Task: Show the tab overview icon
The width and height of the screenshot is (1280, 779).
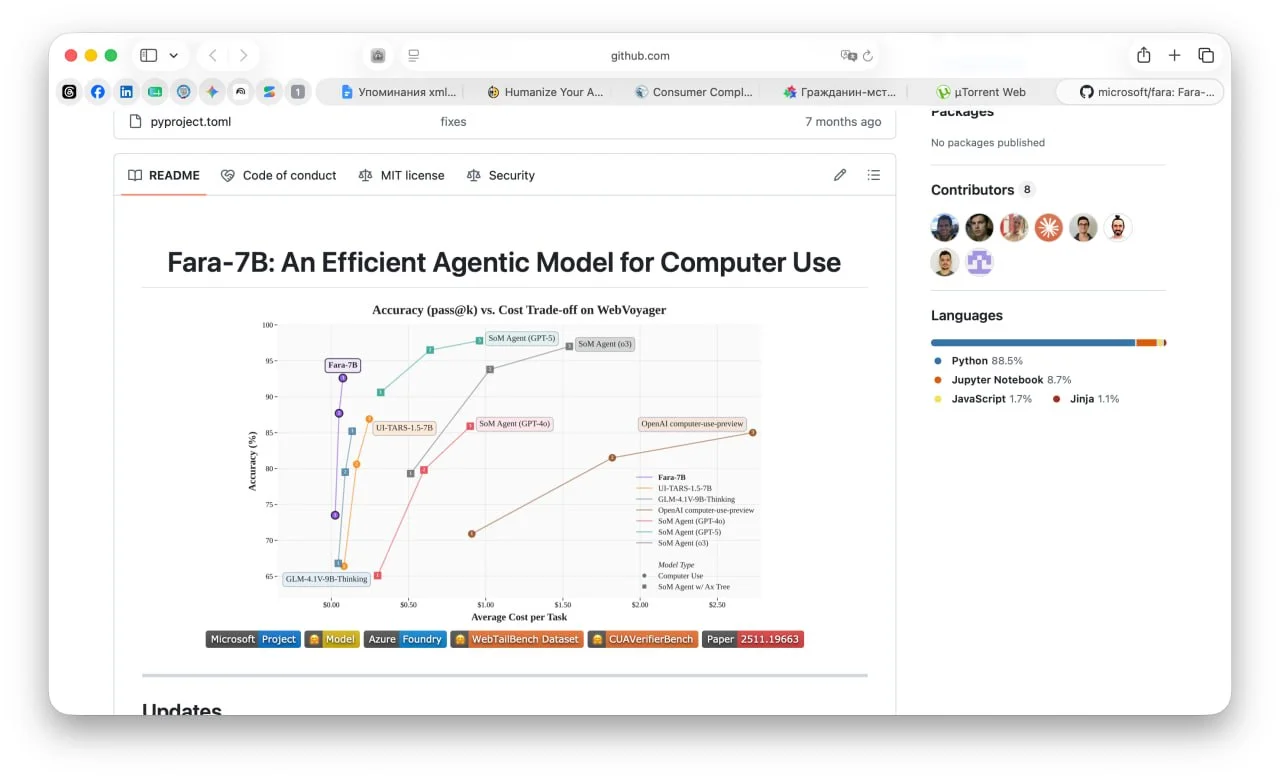Action: (1206, 55)
